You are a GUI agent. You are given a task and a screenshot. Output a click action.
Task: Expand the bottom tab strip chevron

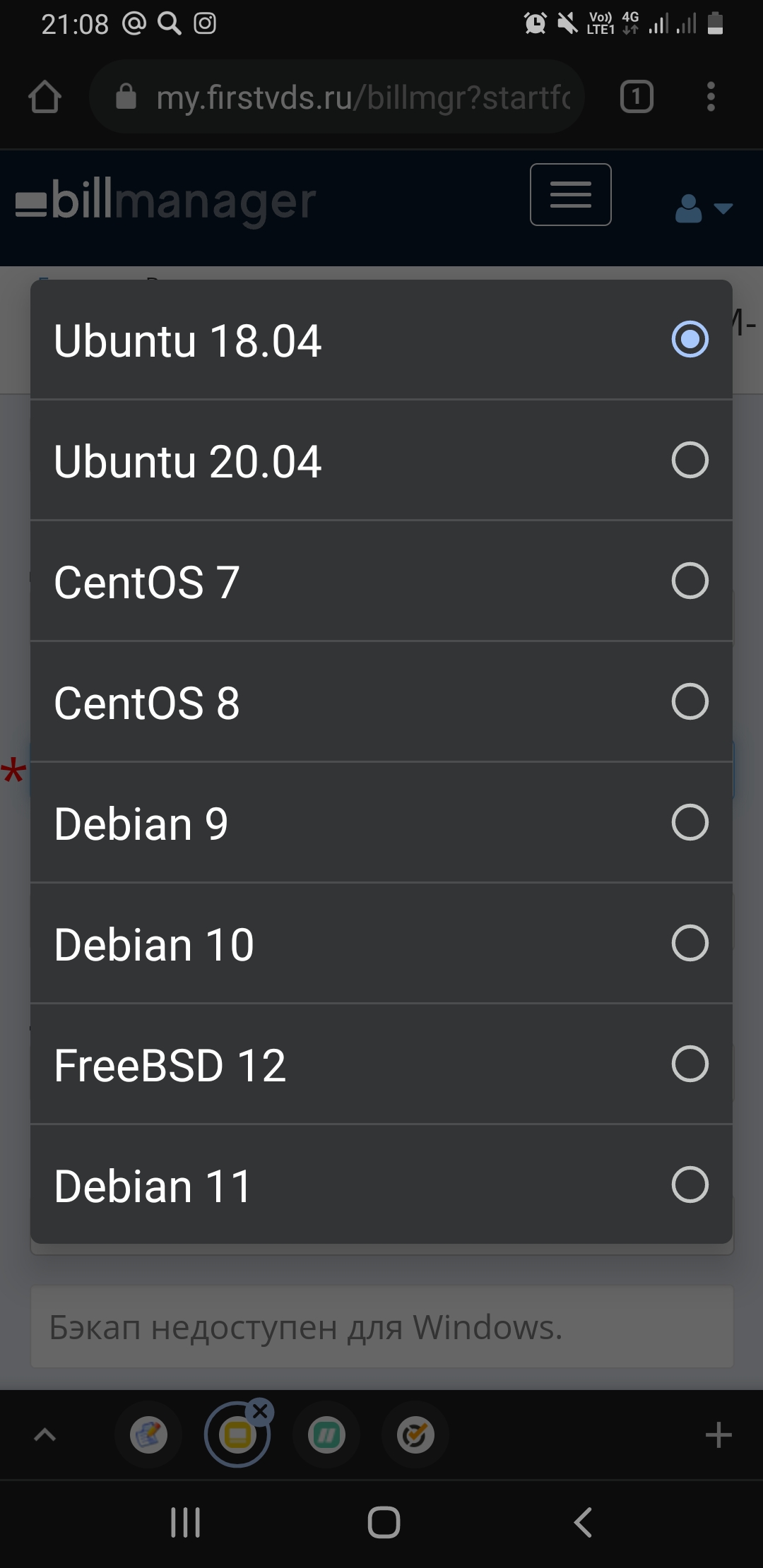click(45, 1435)
